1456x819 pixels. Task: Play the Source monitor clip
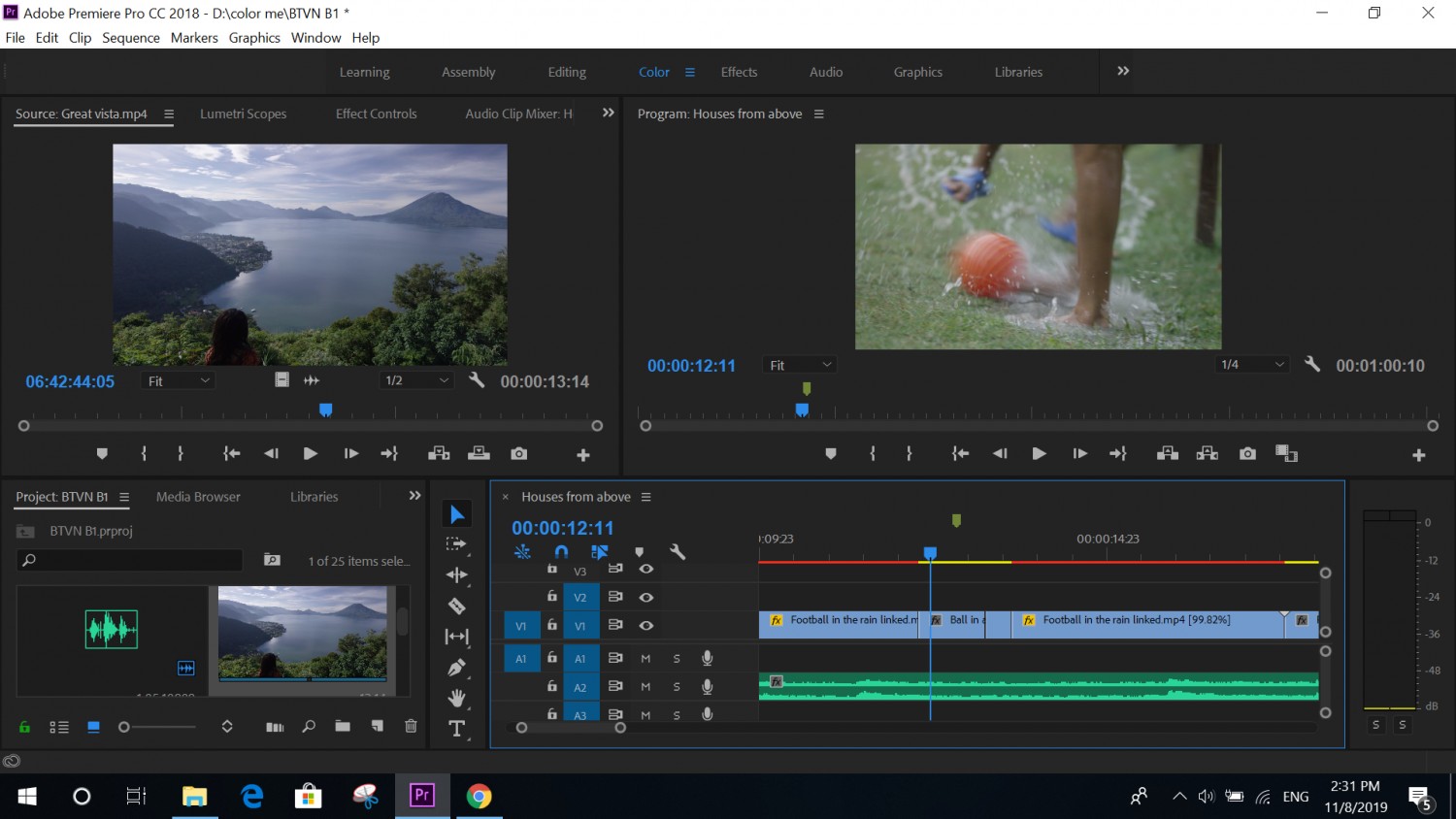pyautogui.click(x=311, y=454)
